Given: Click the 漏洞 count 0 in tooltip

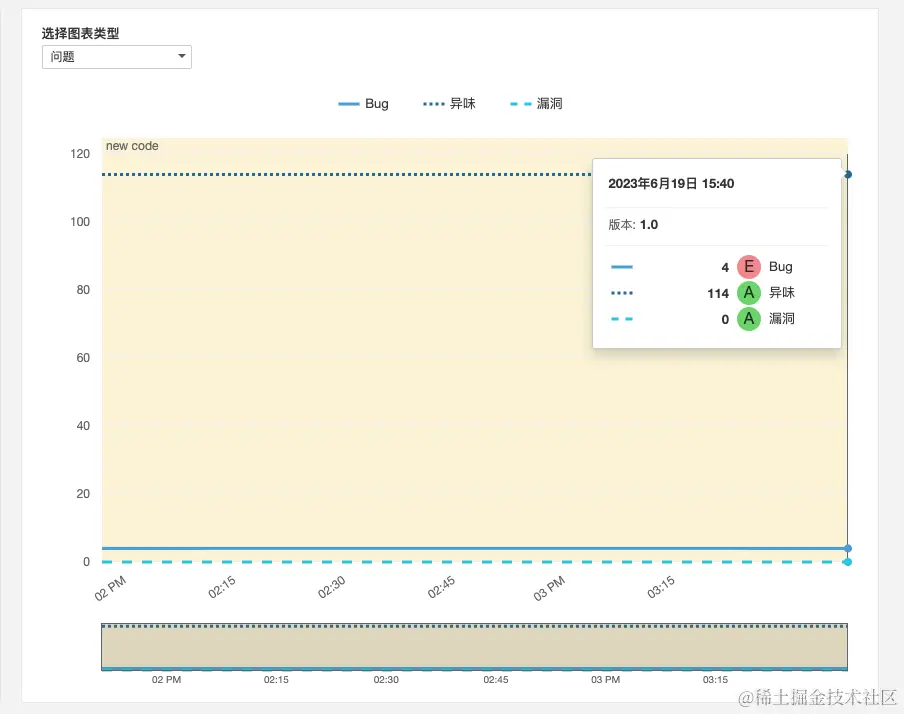Looking at the screenshot, I should coord(725,320).
